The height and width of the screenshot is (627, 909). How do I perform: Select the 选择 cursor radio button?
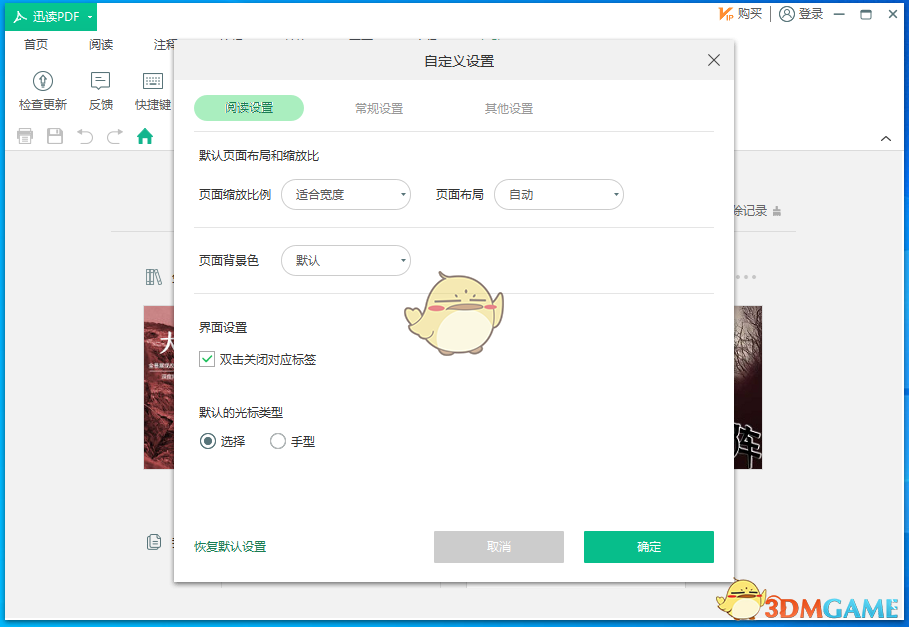(x=208, y=440)
